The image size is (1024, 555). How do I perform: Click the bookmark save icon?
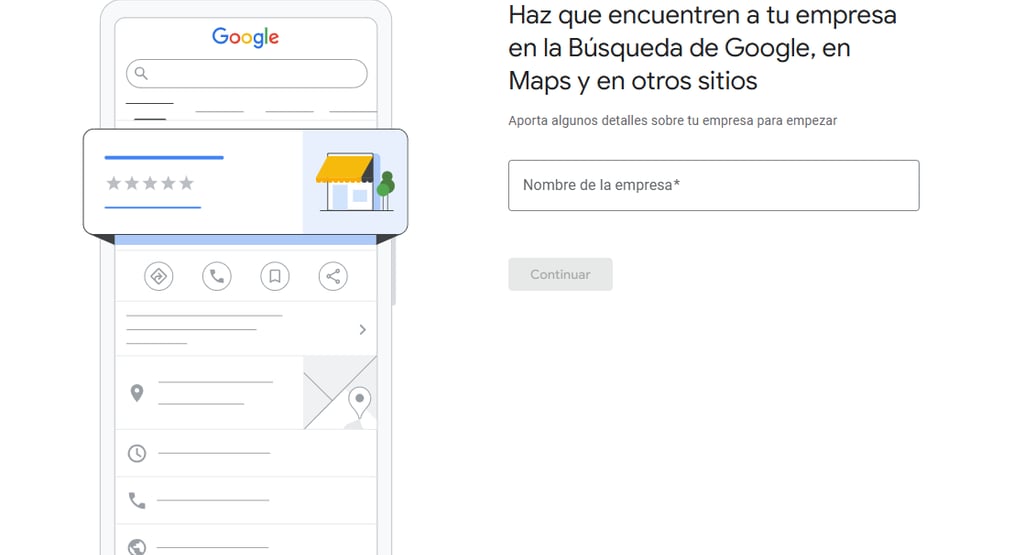[275, 276]
